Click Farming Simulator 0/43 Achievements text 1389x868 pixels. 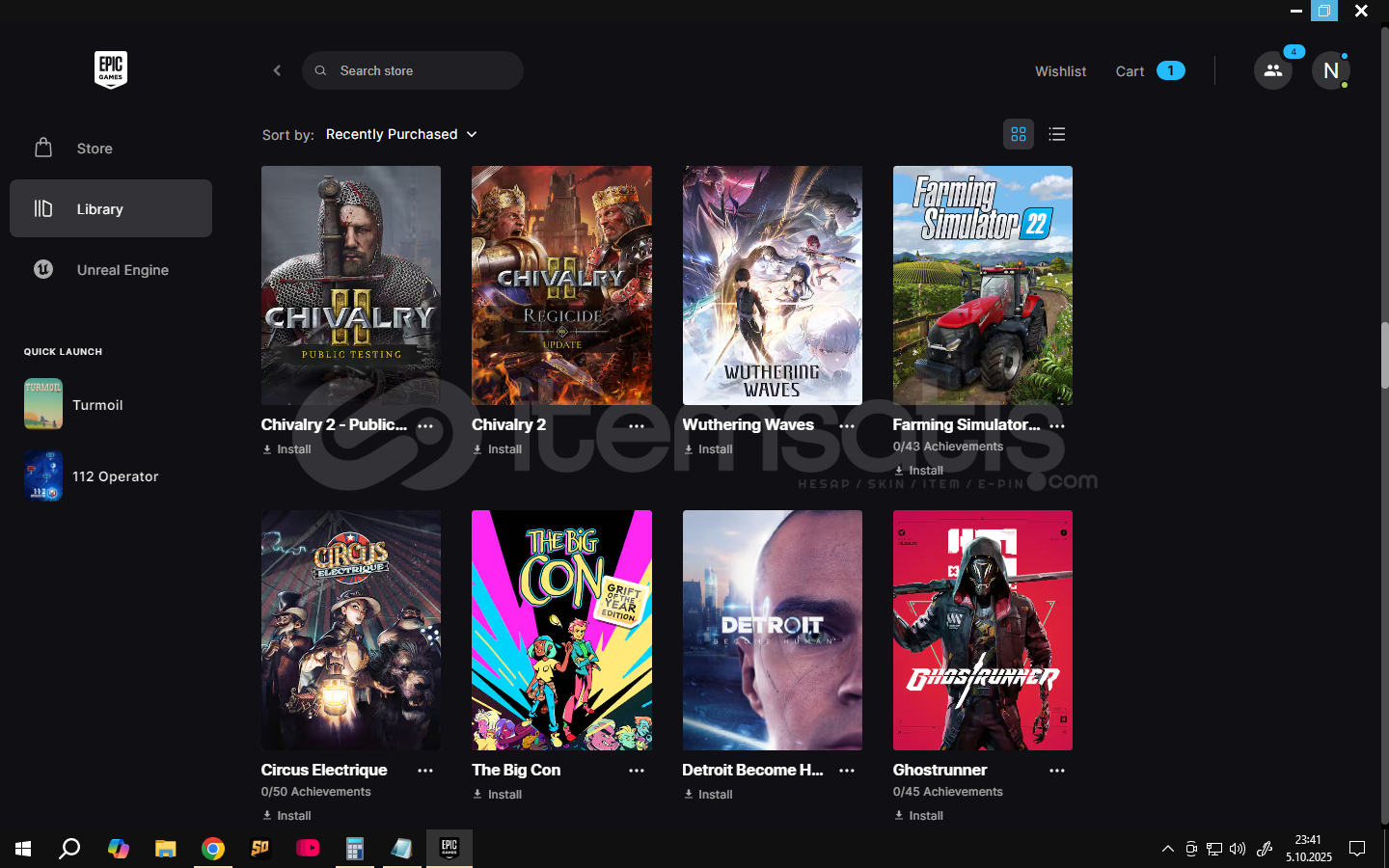tap(948, 447)
